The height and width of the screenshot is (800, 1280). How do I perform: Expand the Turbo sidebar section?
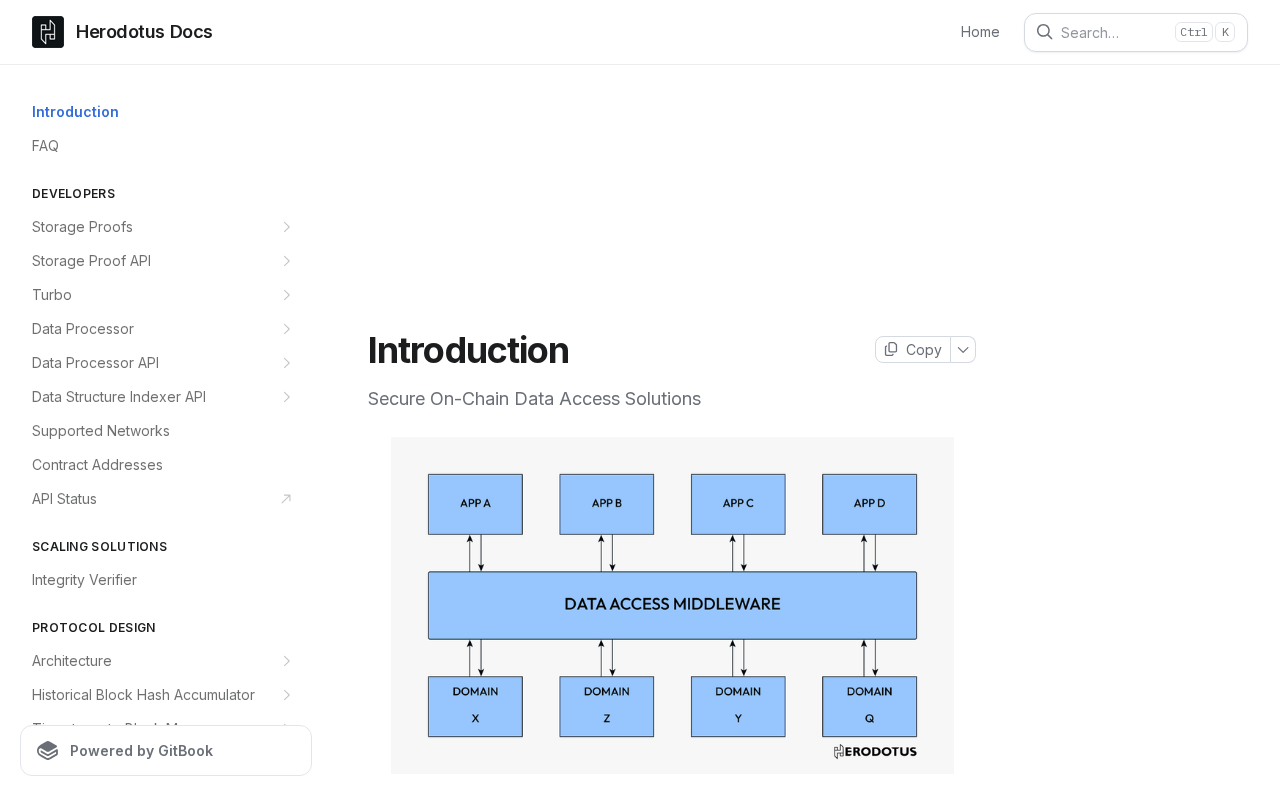[286, 295]
